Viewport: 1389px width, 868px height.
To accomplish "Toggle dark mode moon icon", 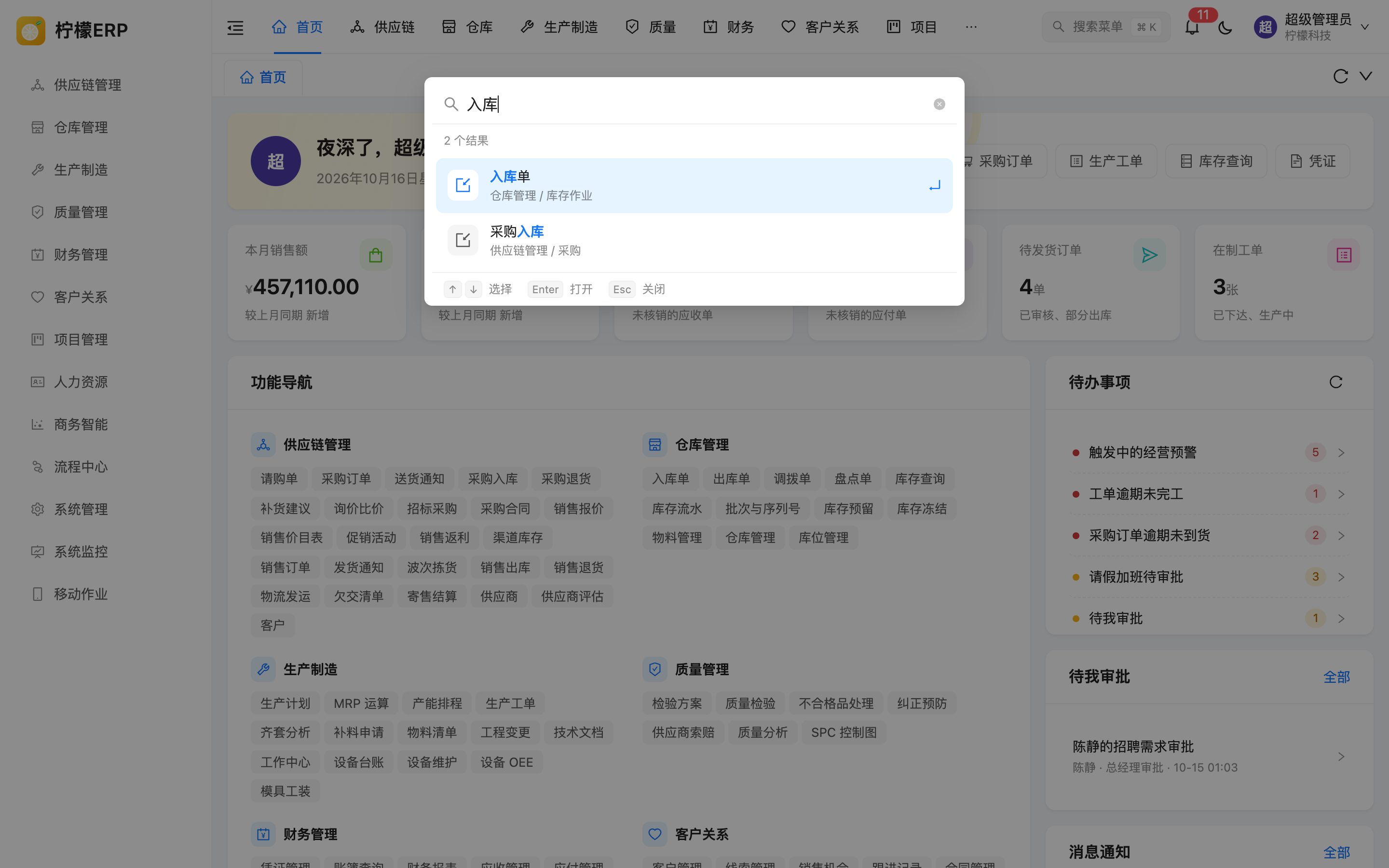I will (1225, 27).
